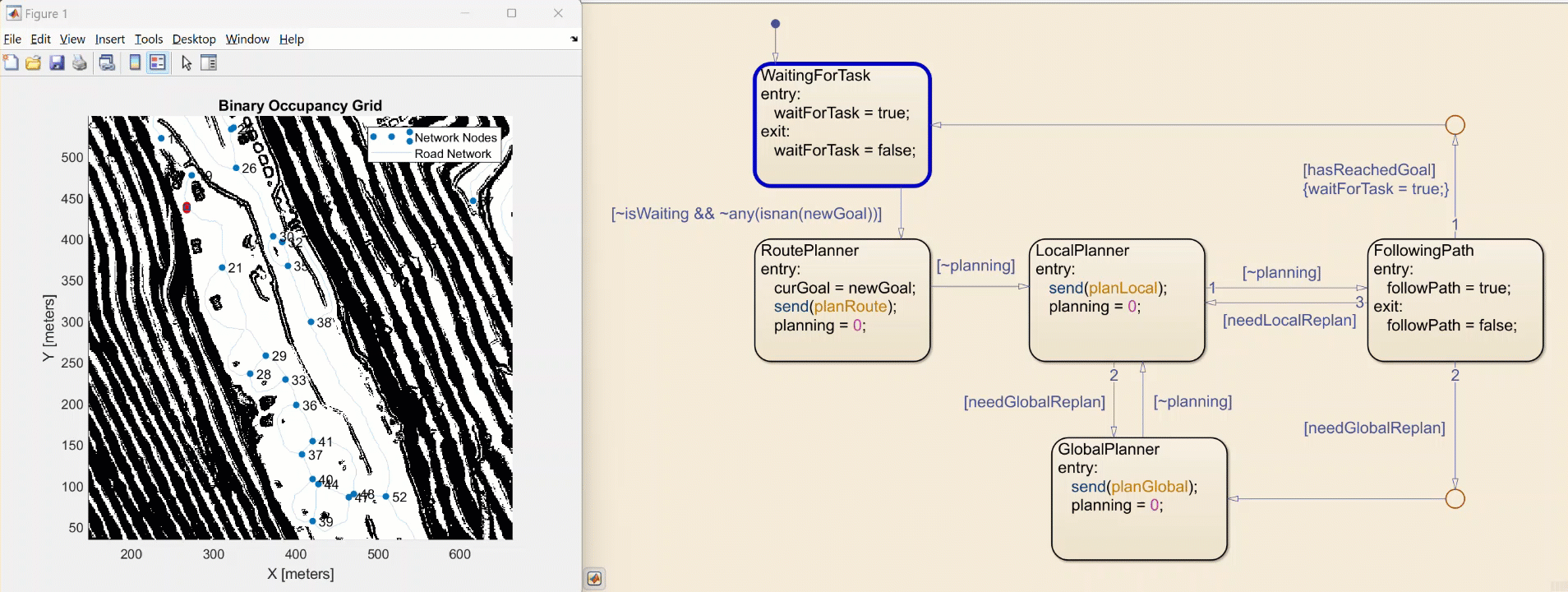Expand the View menu

click(x=72, y=39)
